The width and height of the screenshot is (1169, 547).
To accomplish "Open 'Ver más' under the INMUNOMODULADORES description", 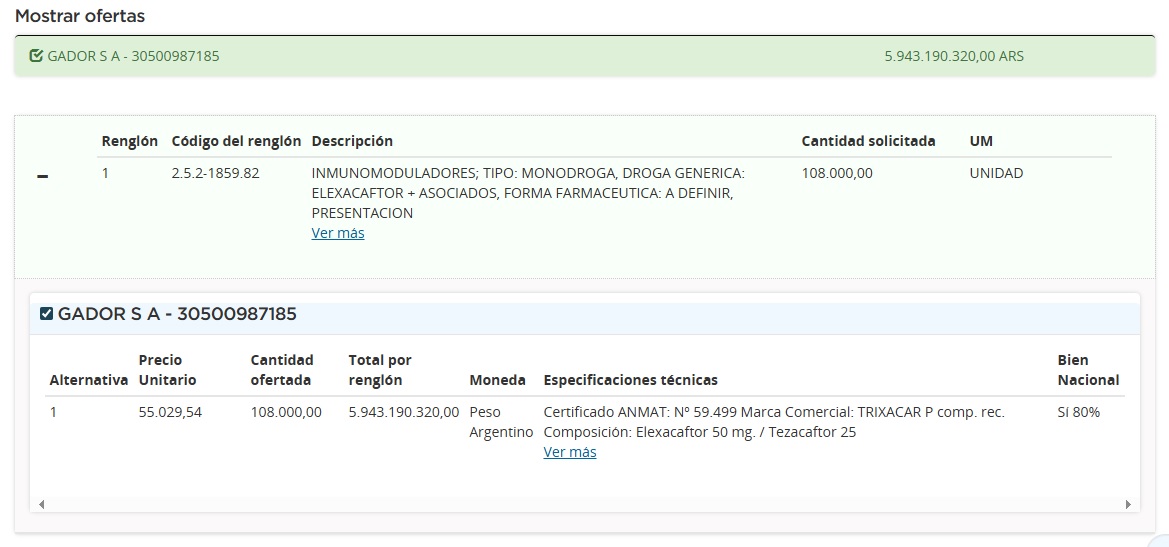I will click(x=338, y=233).
